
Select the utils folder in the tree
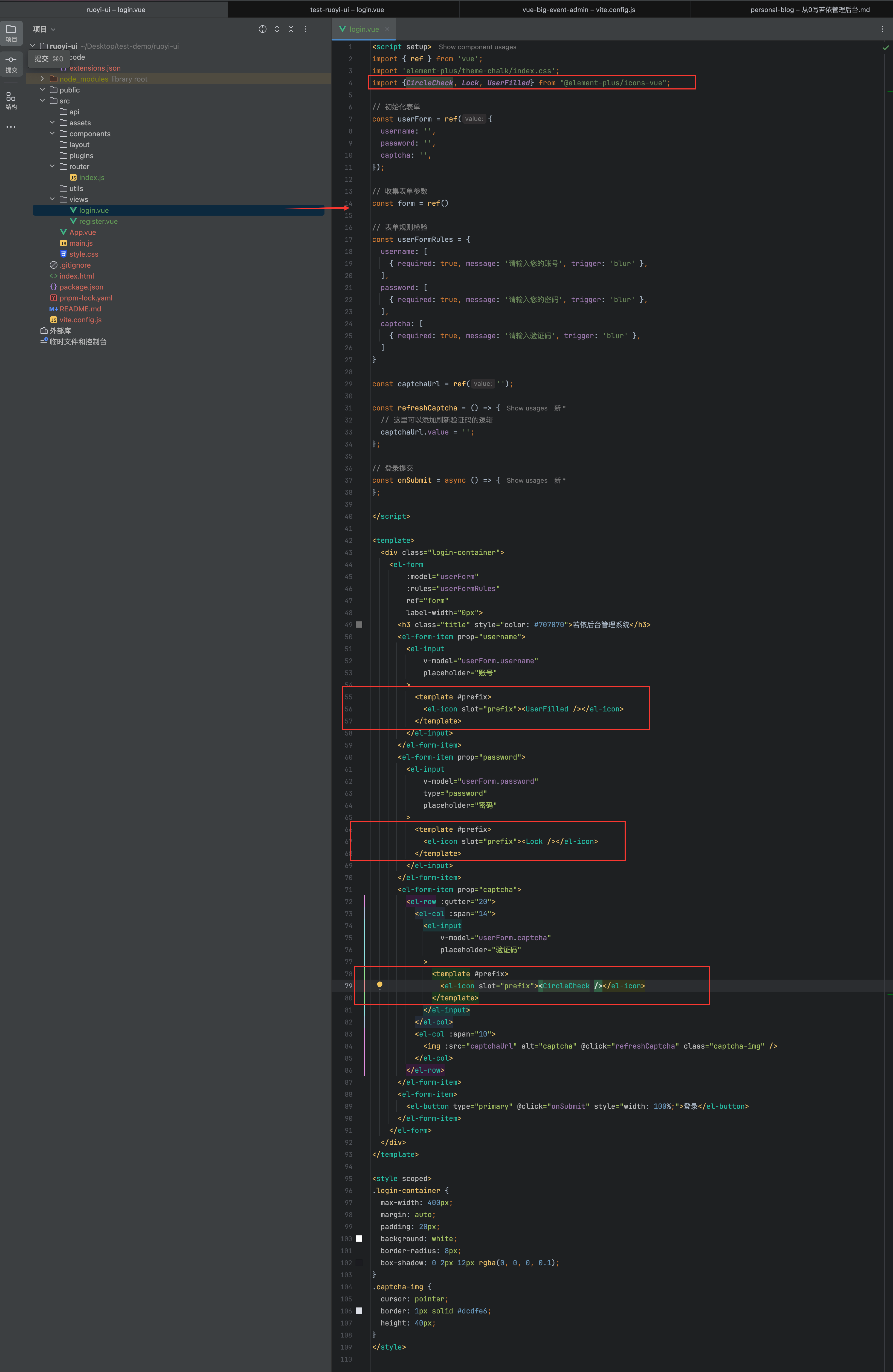71,189
